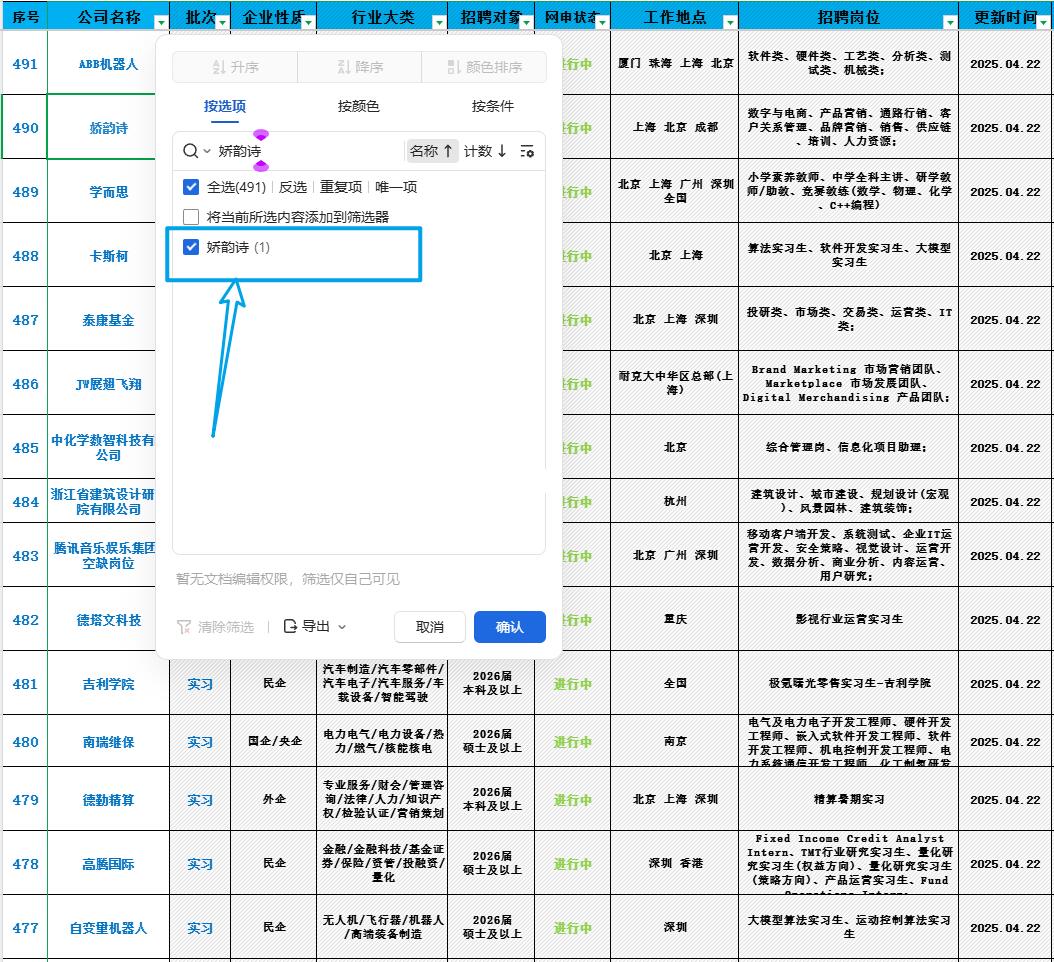Click 实习 link in 吉利学院 row
Screen dimensions: 1054x962
[200, 684]
